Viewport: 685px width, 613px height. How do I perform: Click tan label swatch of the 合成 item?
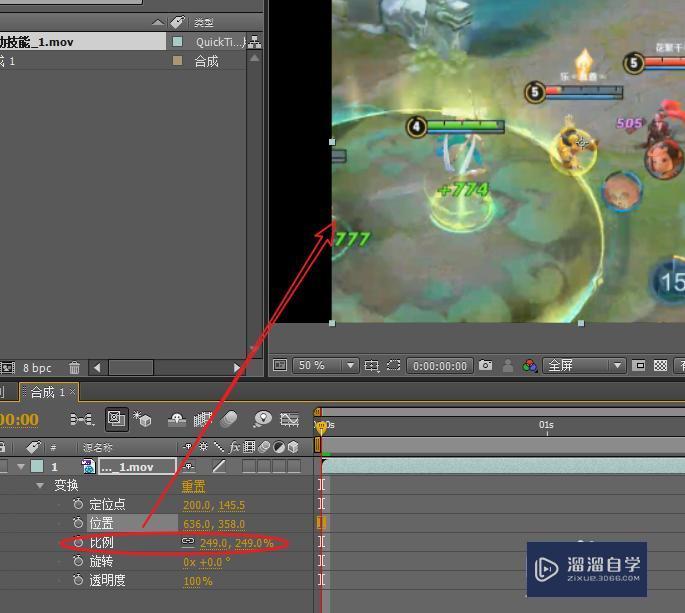click(x=177, y=61)
